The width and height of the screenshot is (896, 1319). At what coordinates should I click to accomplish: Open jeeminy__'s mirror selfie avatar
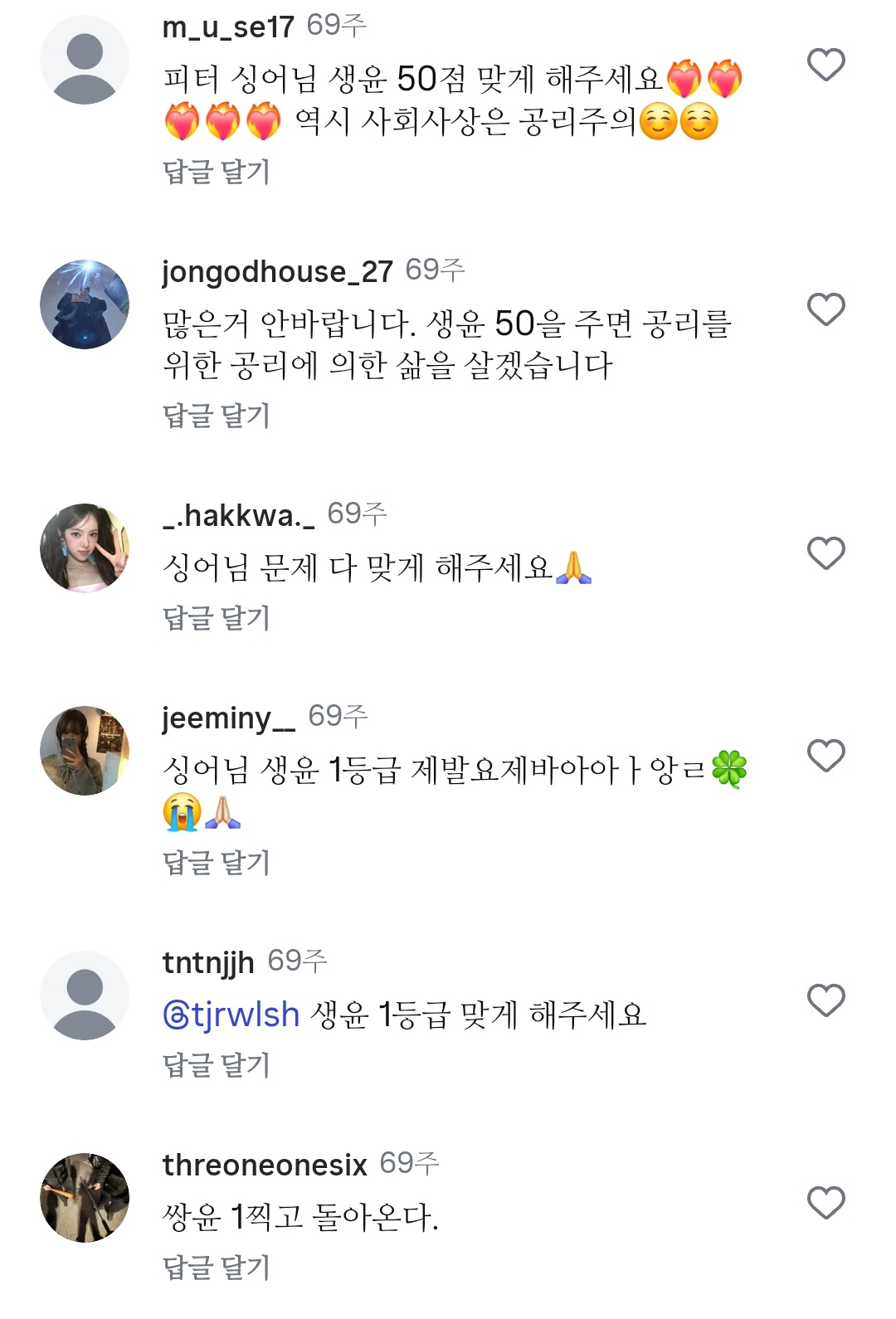85,751
